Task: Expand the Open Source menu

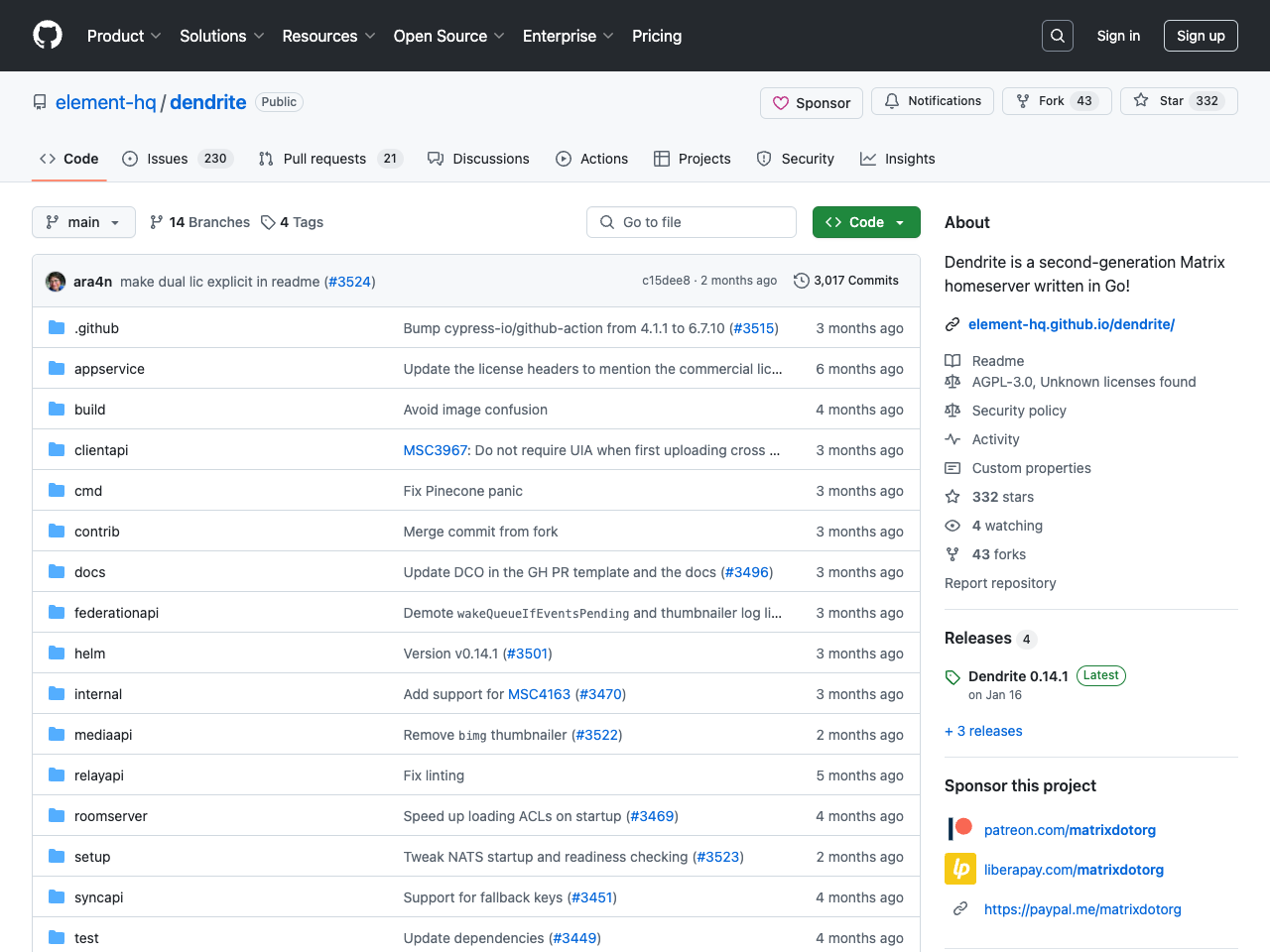Action: pos(448,36)
